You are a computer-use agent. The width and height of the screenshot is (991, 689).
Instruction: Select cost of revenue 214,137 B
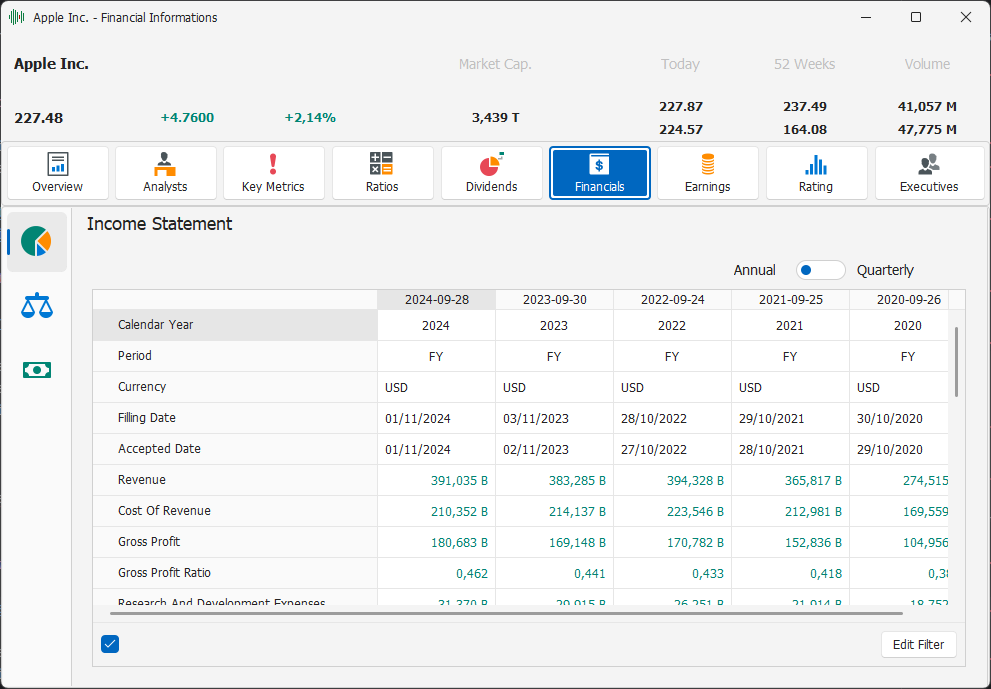[577, 512]
